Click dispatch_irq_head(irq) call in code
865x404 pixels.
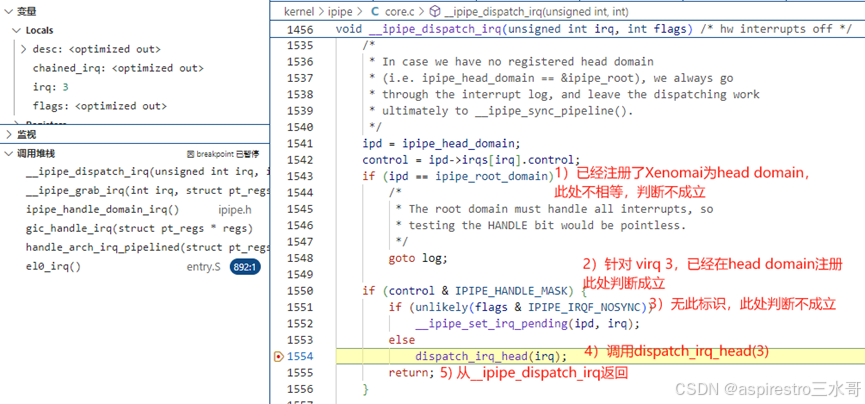click(491, 357)
